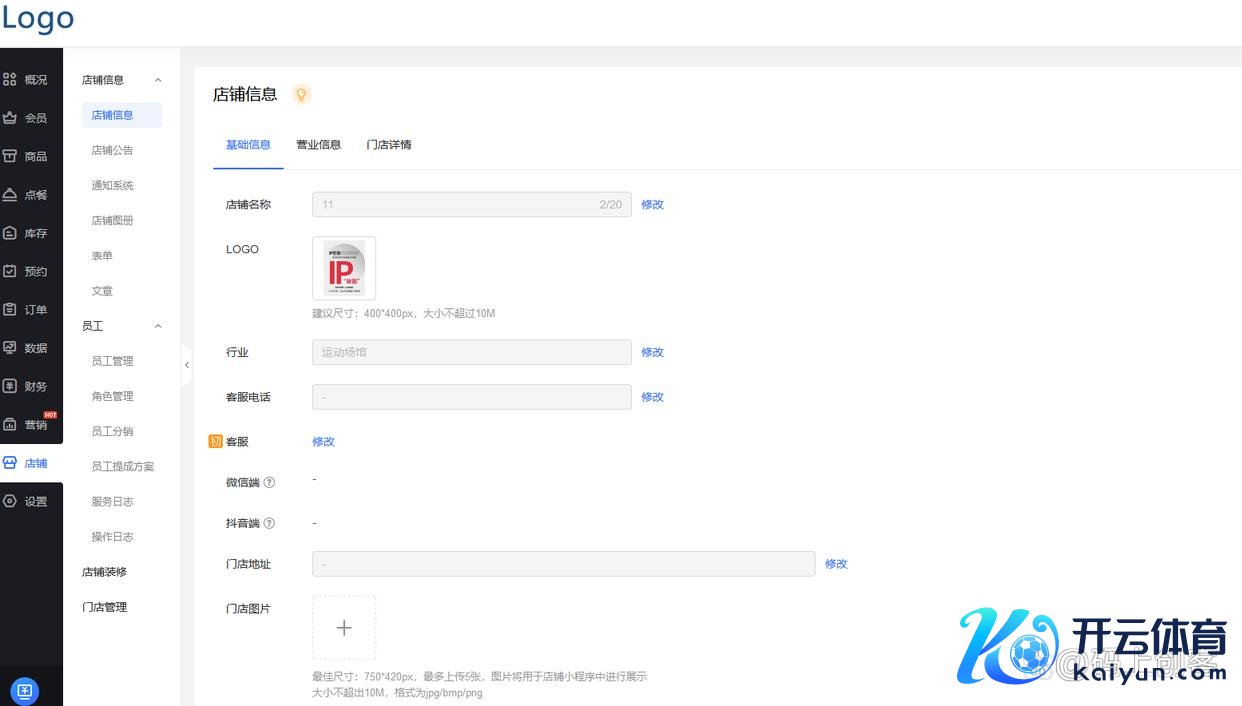Switch to the 营业信息 tab
The width and height of the screenshot is (1242, 706).
[x=318, y=145]
